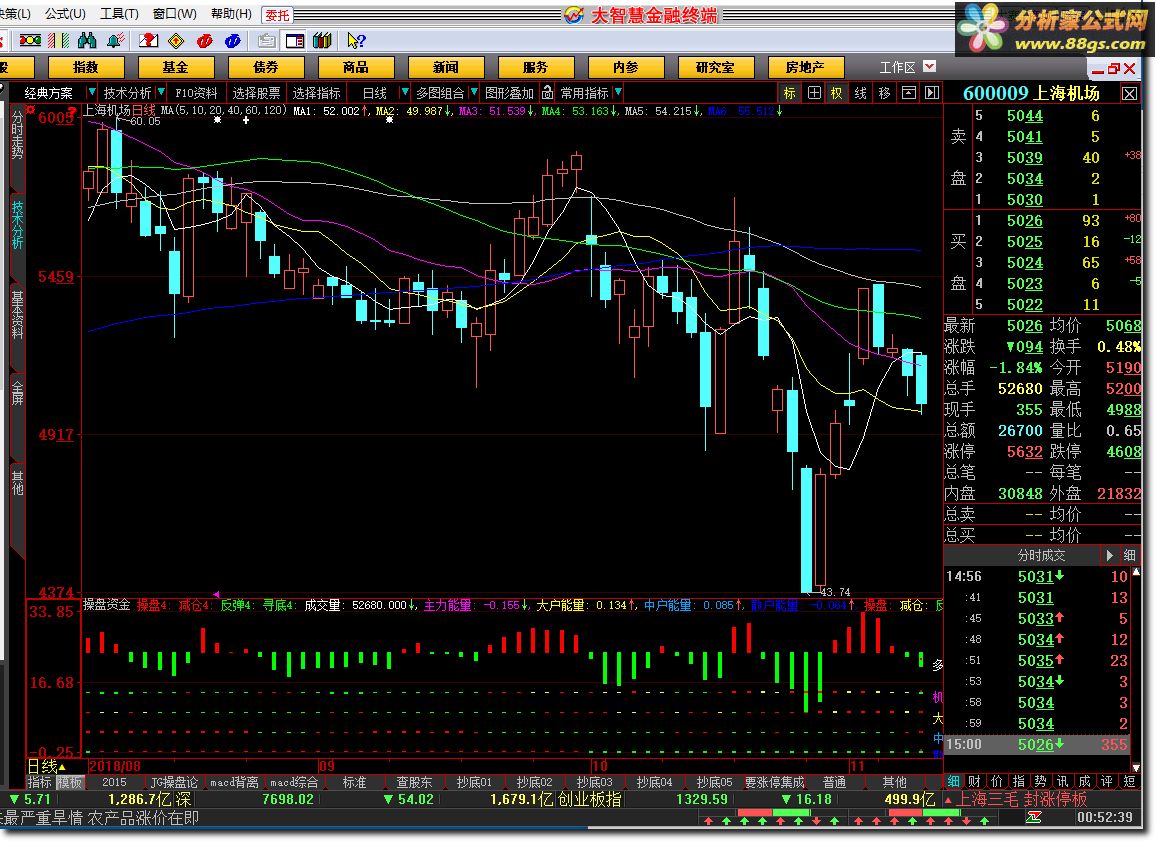Image resolution: width=1157 pixels, height=842 pixels.
Task: Click the 委托 trading button
Action: click(x=277, y=14)
